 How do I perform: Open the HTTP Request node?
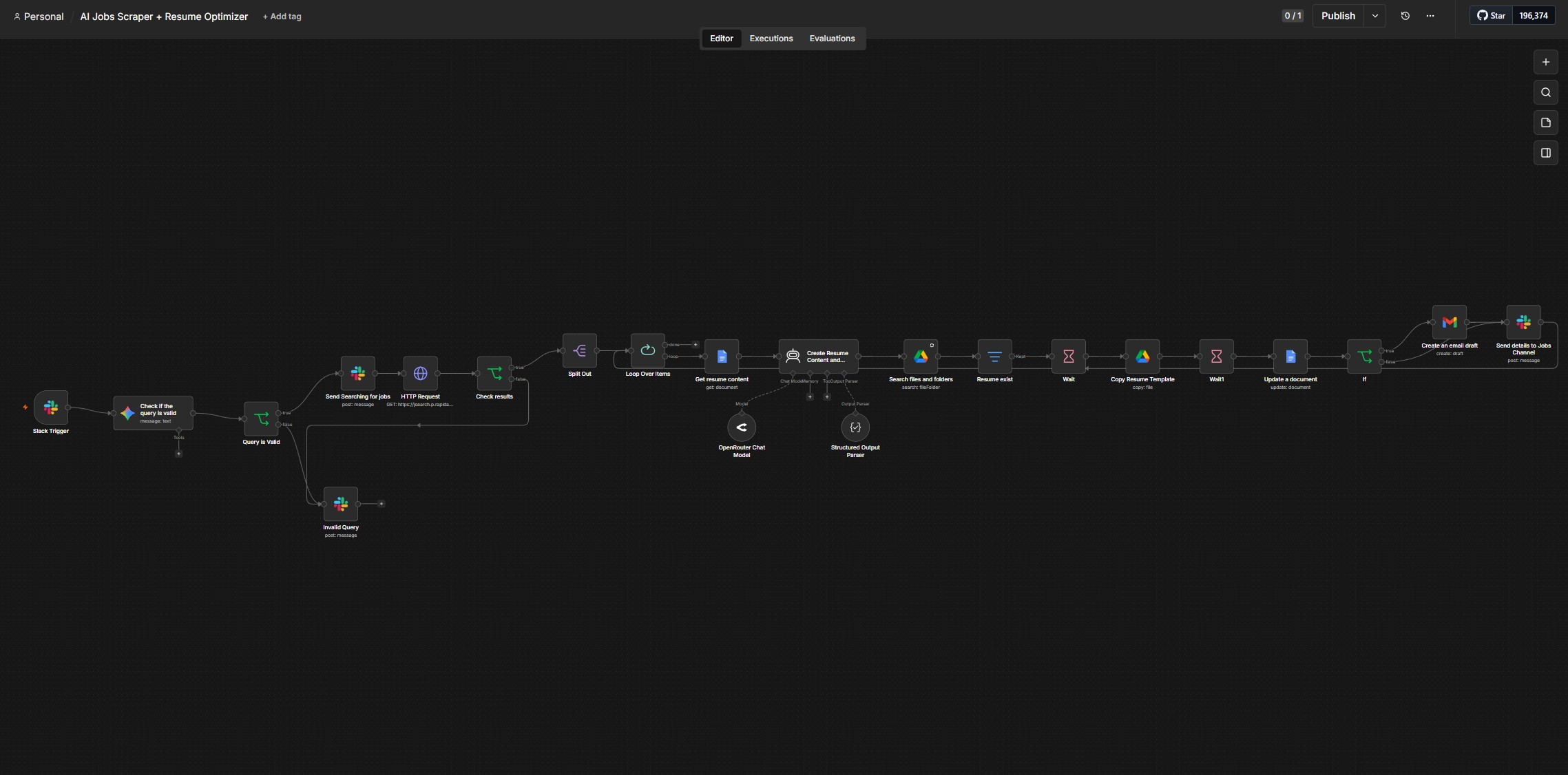tap(420, 373)
